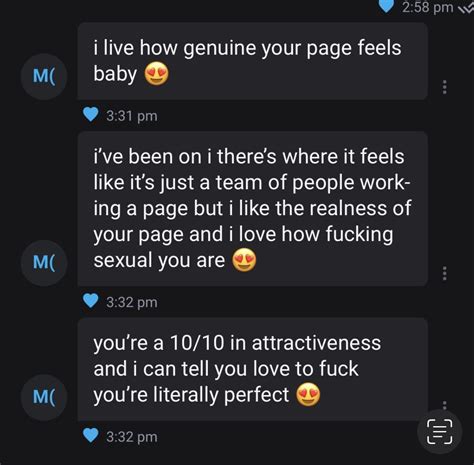Click the heart-eyes emoji after 'literally perfect'
474x465 pixels.
point(308,395)
